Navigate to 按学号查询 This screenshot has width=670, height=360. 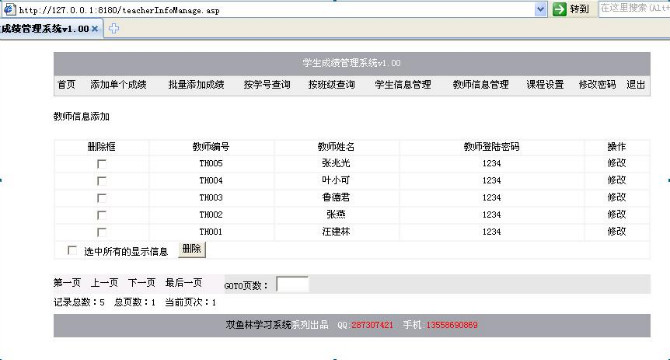(x=267, y=85)
